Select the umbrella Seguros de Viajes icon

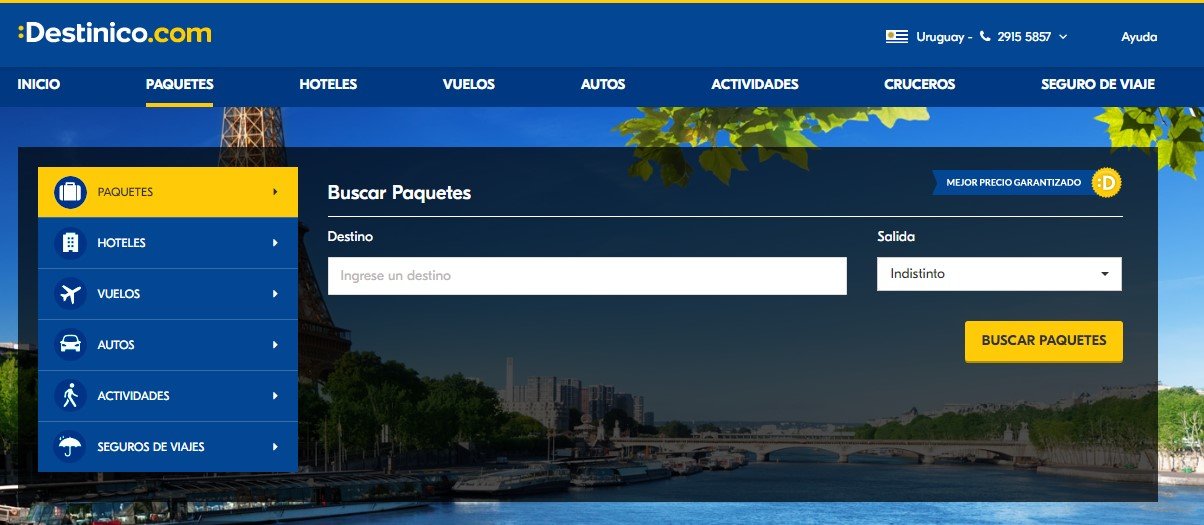70,447
